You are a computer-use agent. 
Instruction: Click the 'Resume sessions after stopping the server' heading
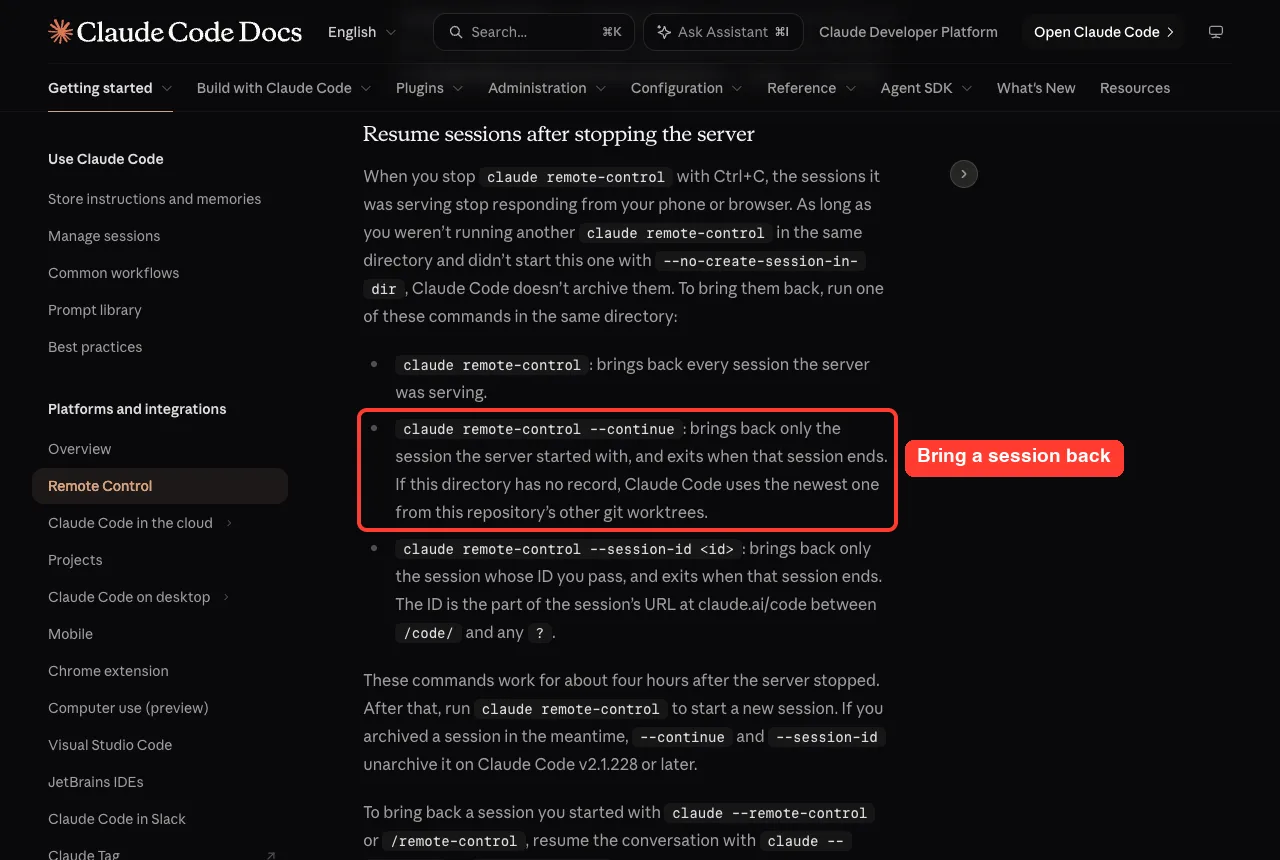[558, 134]
